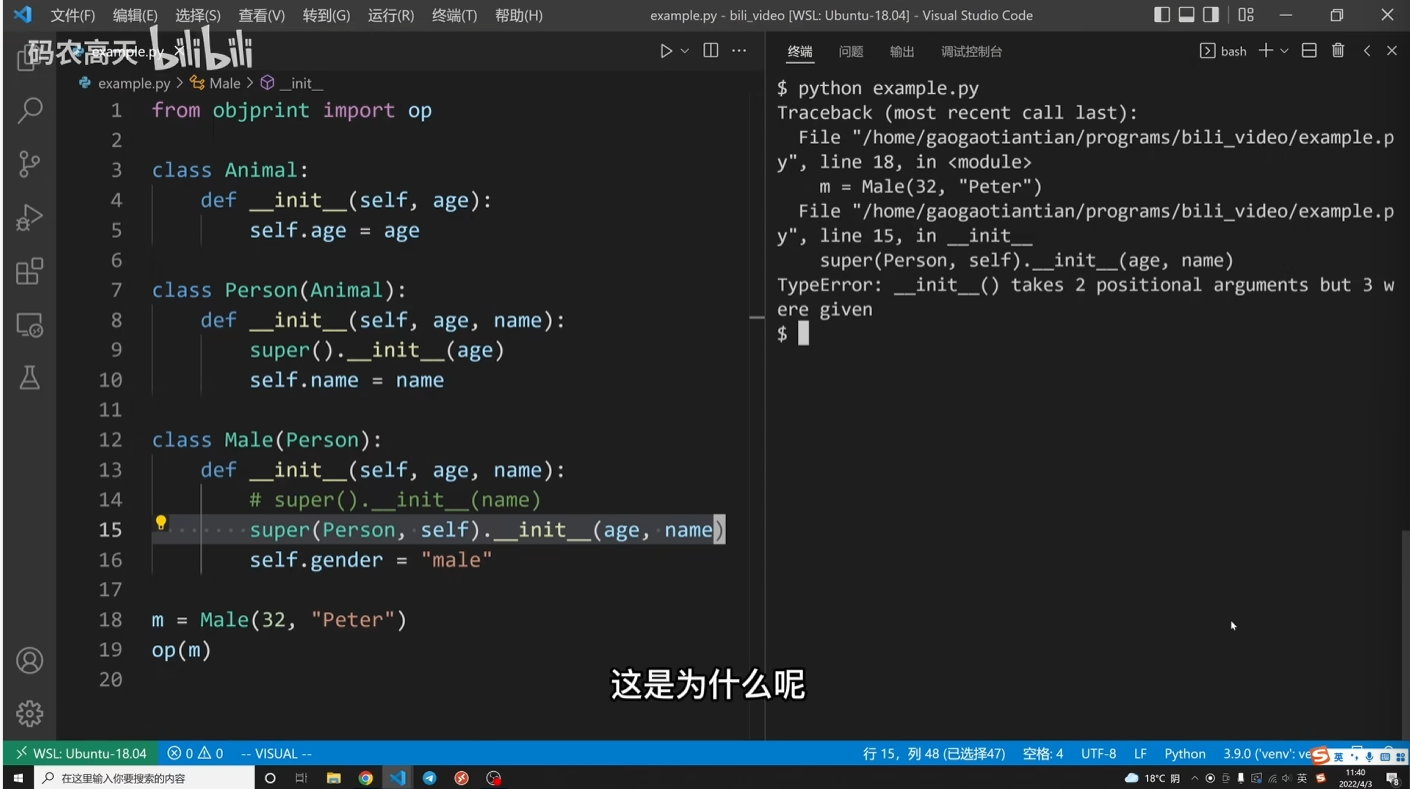Select the Python language indicator in status bar
The width and height of the screenshot is (1410, 789).
coord(1185,753)
